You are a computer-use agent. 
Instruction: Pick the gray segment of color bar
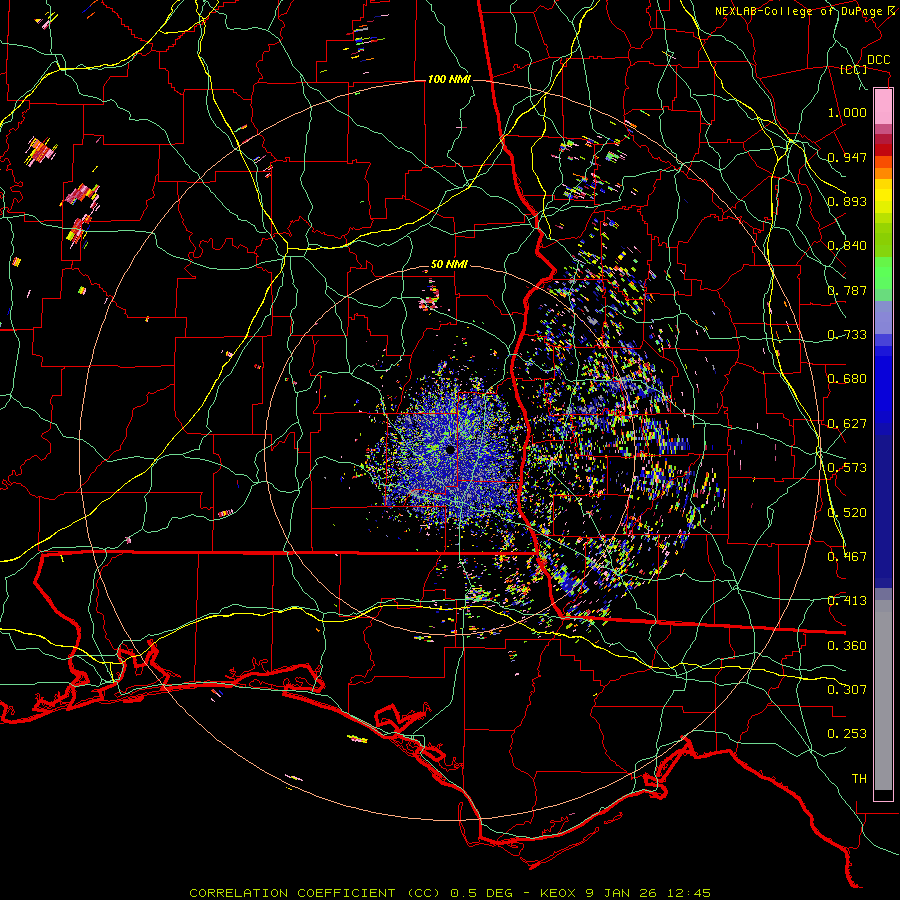point(883,695)
